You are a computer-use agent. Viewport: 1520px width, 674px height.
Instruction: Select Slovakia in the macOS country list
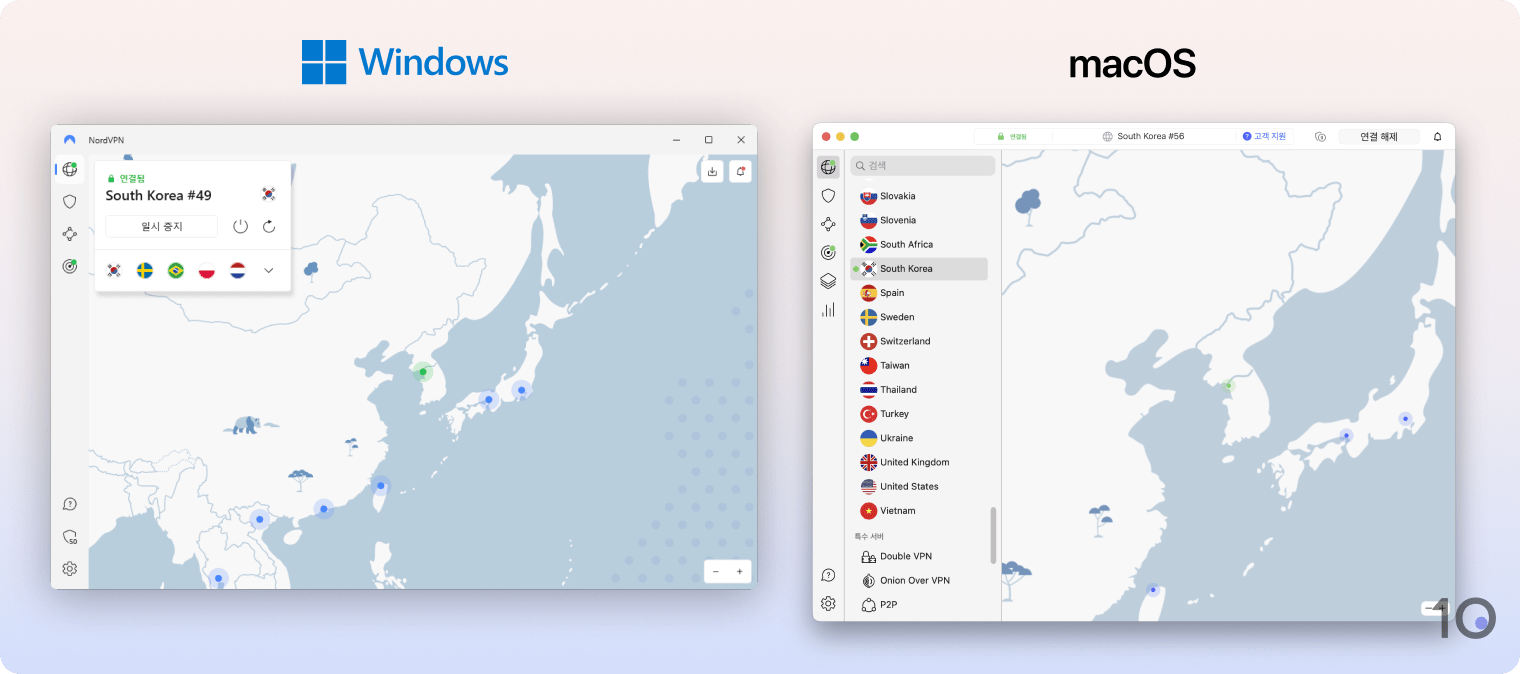tap(919, 196)
